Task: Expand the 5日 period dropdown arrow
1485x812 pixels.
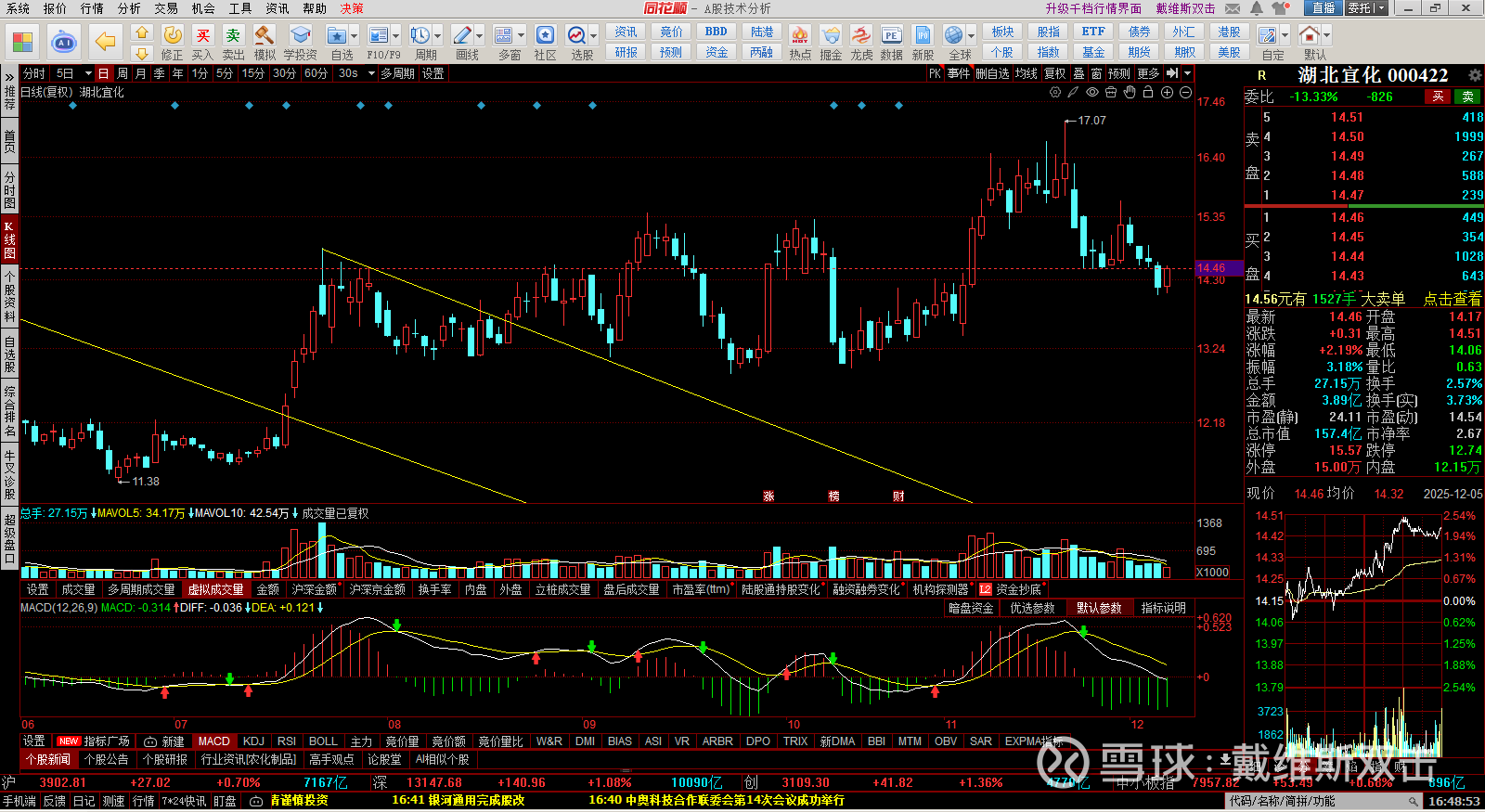Action: (88, 73)
